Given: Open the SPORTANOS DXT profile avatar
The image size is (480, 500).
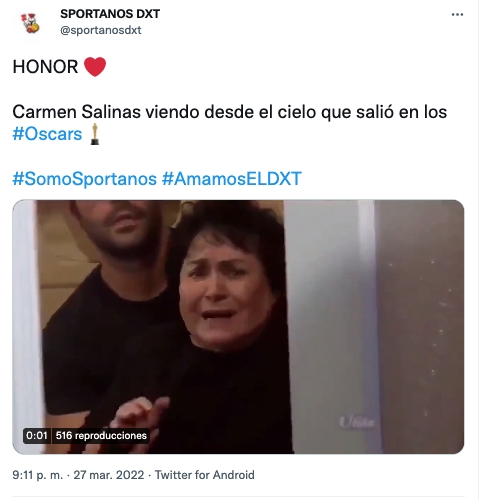Looking at the screenshot, I should 30,23.
